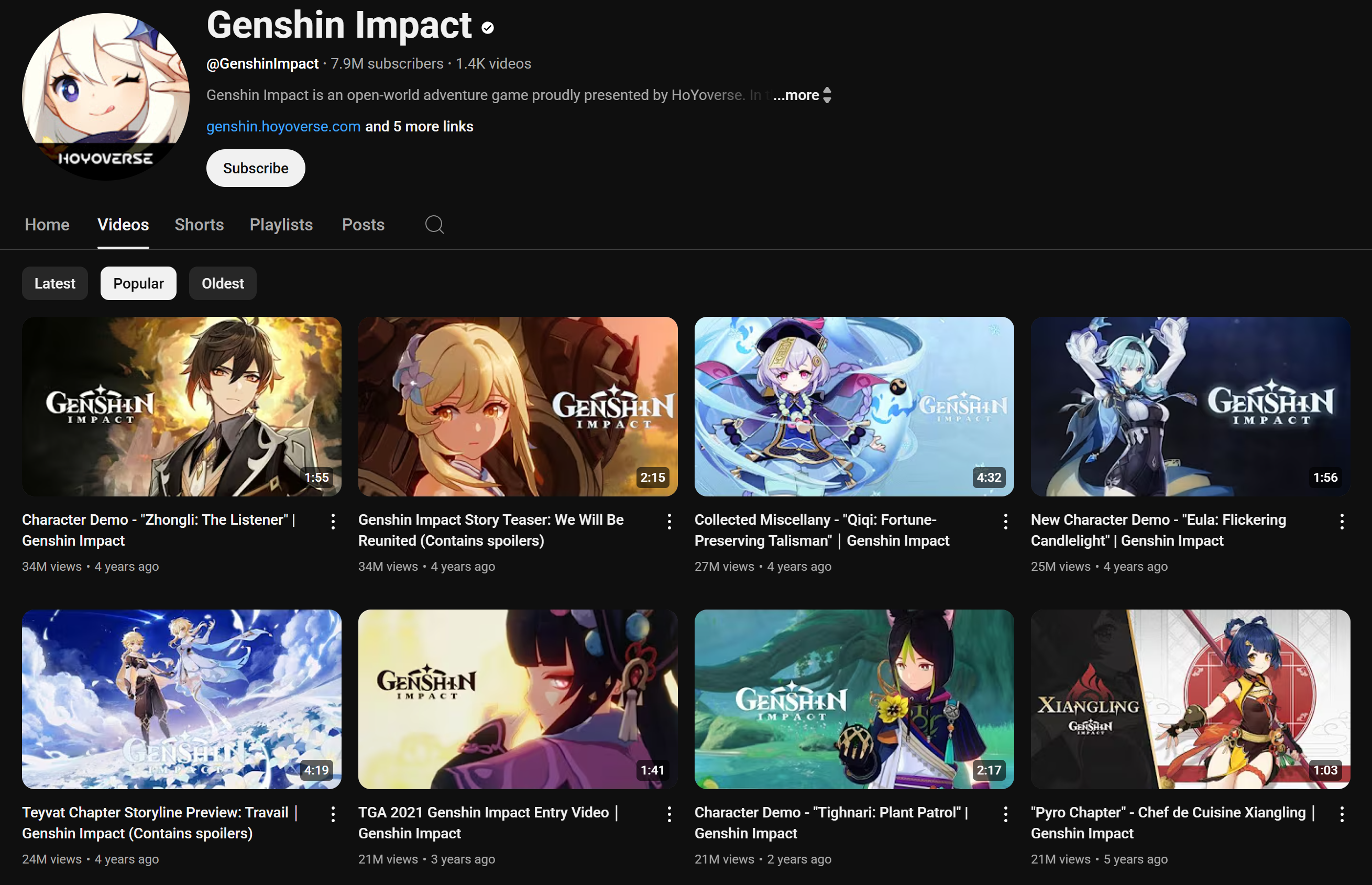Expand channel description with ...more
This screenshot has height=885, width=1372.
(x=796, y=95)
